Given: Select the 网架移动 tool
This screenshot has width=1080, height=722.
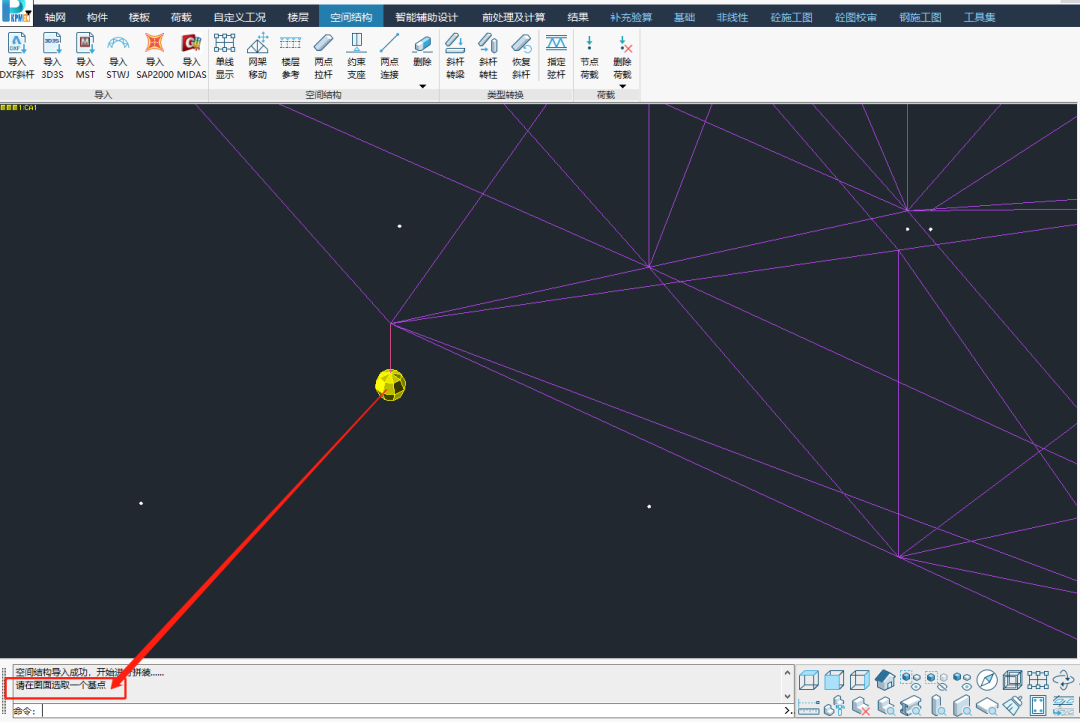Looking at the screenshot, I should [x=258, y=55].
